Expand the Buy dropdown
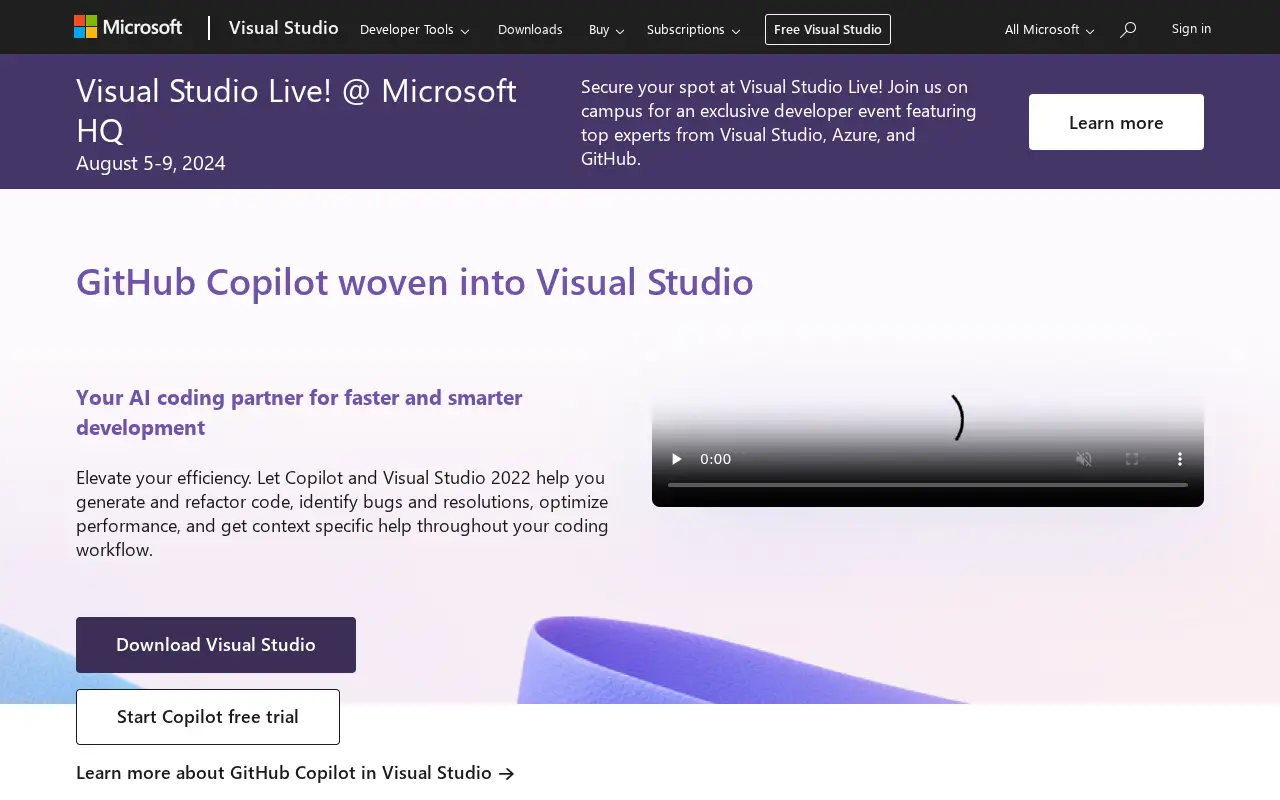The image size is (1280, 800). point(606,30)
